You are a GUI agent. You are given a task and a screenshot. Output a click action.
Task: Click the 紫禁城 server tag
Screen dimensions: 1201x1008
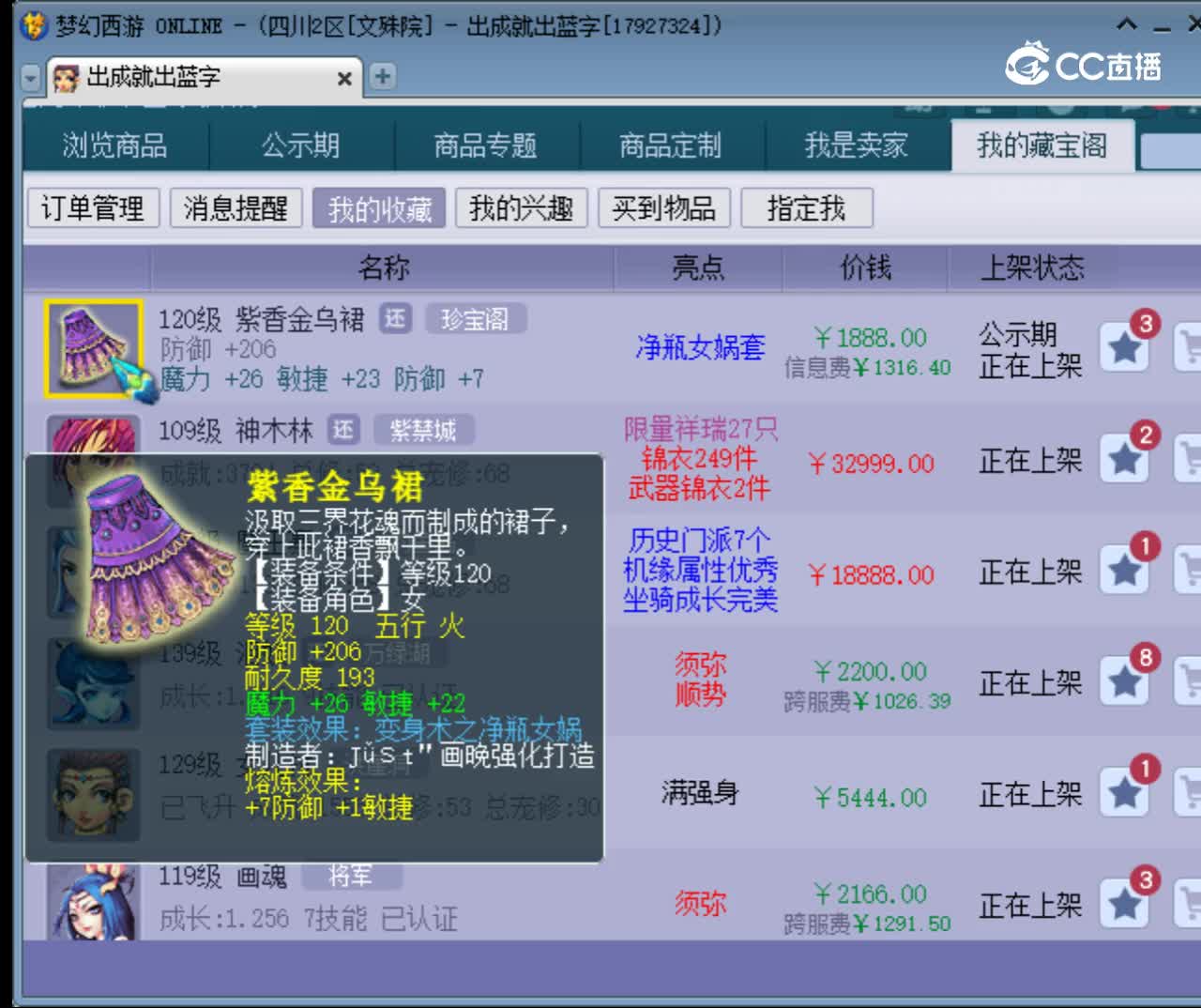click(x=423, y=430)
